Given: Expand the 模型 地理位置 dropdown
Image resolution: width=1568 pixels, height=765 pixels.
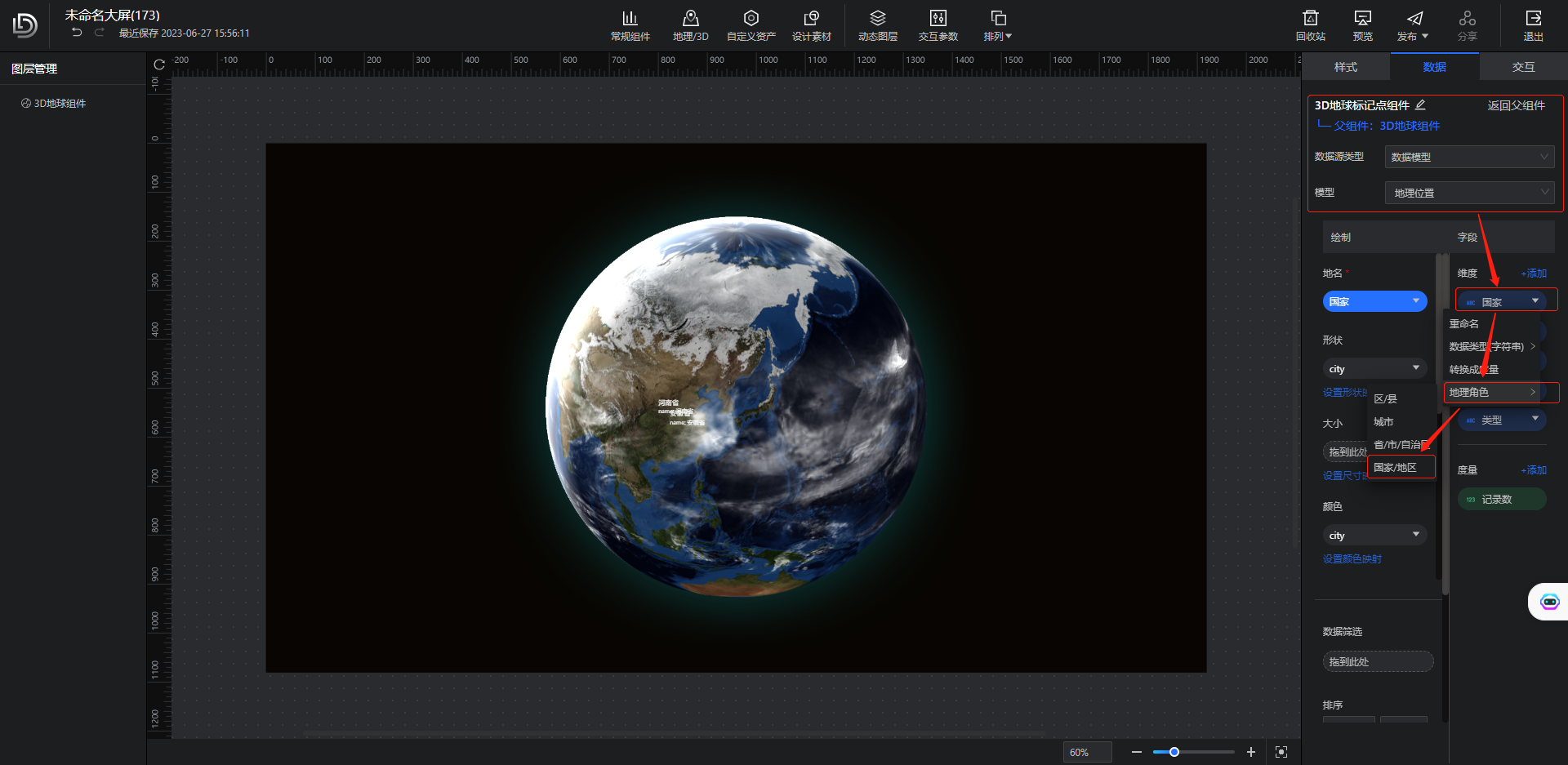Looking at the screenshot, I should 1468,193.
